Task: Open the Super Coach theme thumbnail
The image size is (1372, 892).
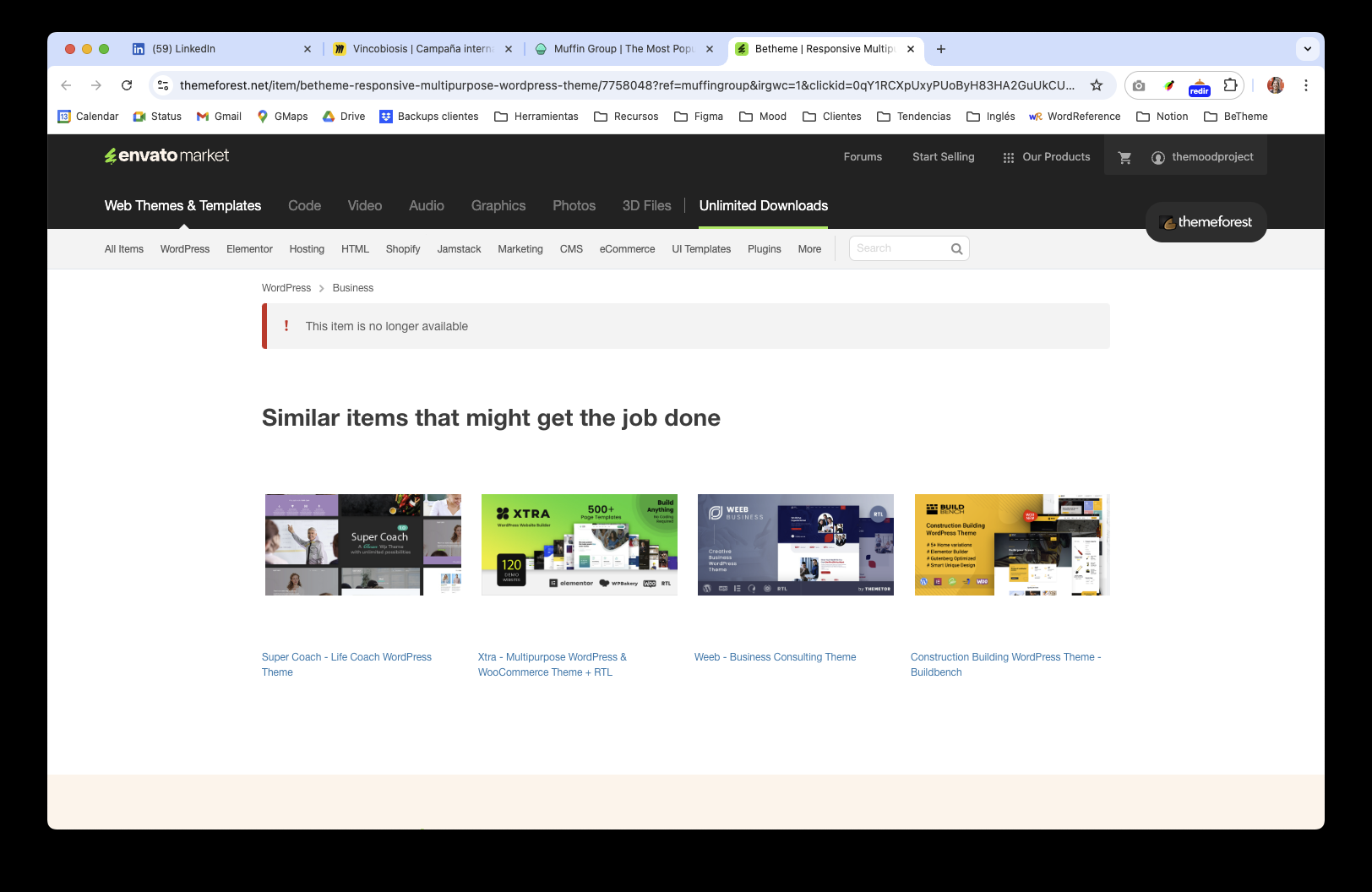Action: 363,545
